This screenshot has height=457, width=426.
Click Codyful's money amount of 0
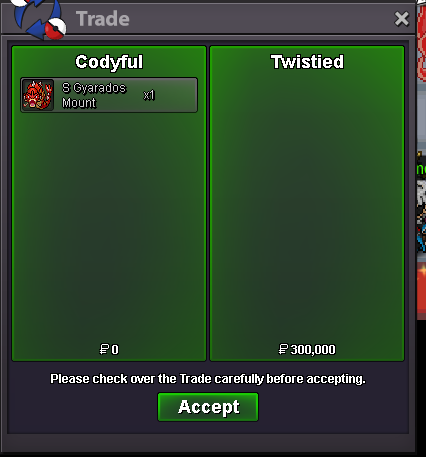pos(109,349)
